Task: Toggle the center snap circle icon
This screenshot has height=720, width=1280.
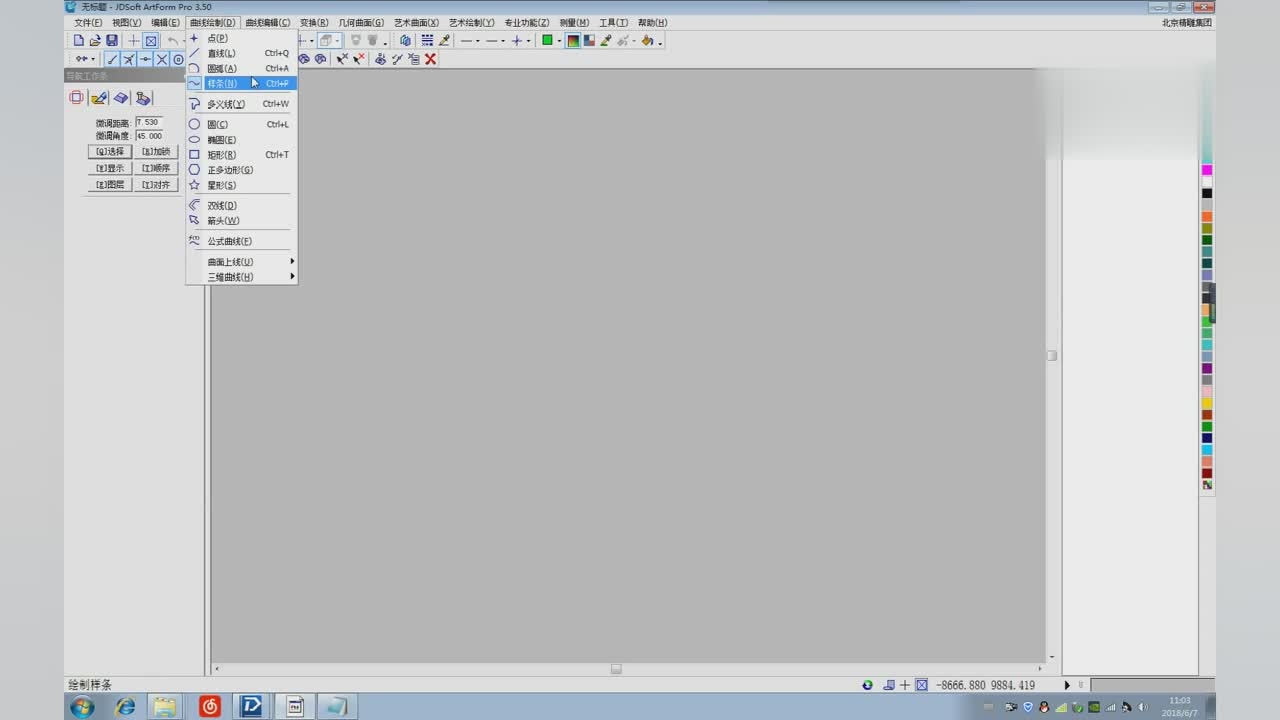Action: 179,59
